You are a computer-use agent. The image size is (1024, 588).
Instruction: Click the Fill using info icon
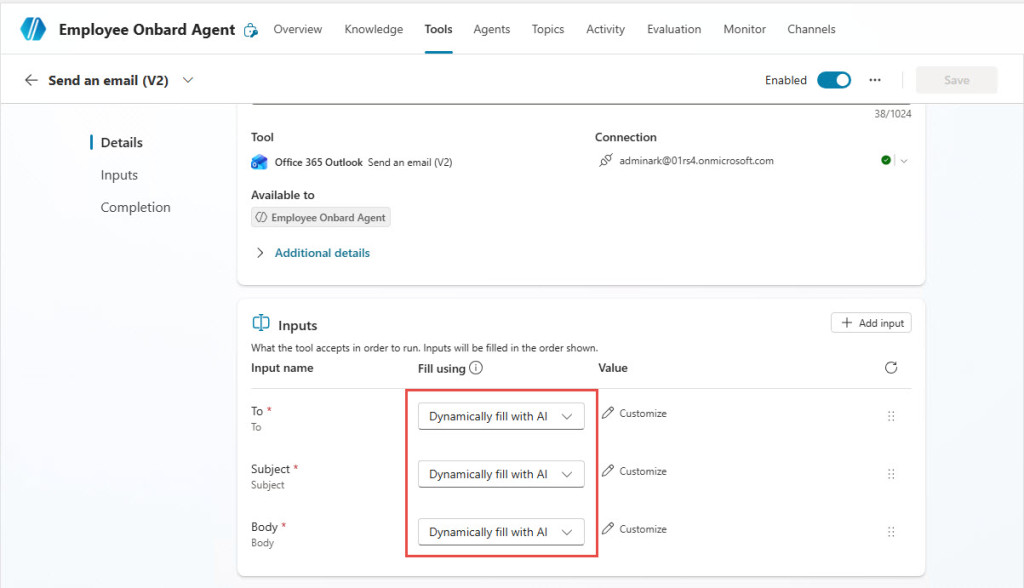(x=476, y=368)
